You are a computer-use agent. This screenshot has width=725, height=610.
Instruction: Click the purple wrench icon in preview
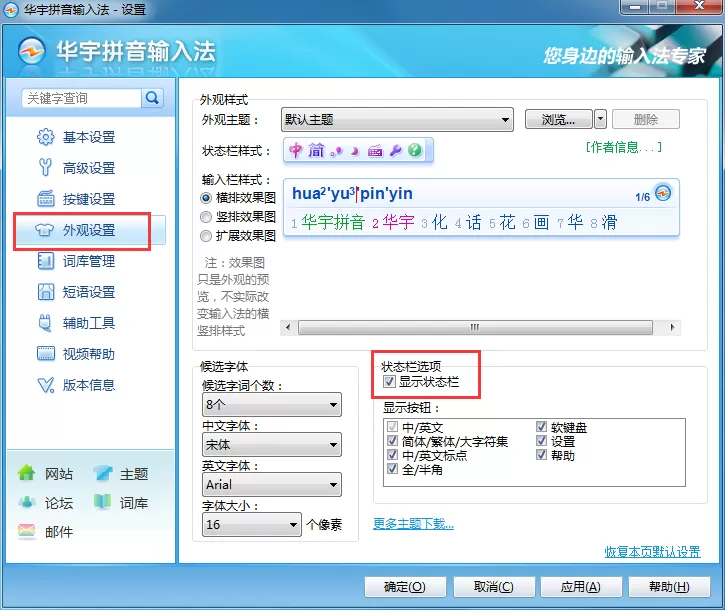395,150
